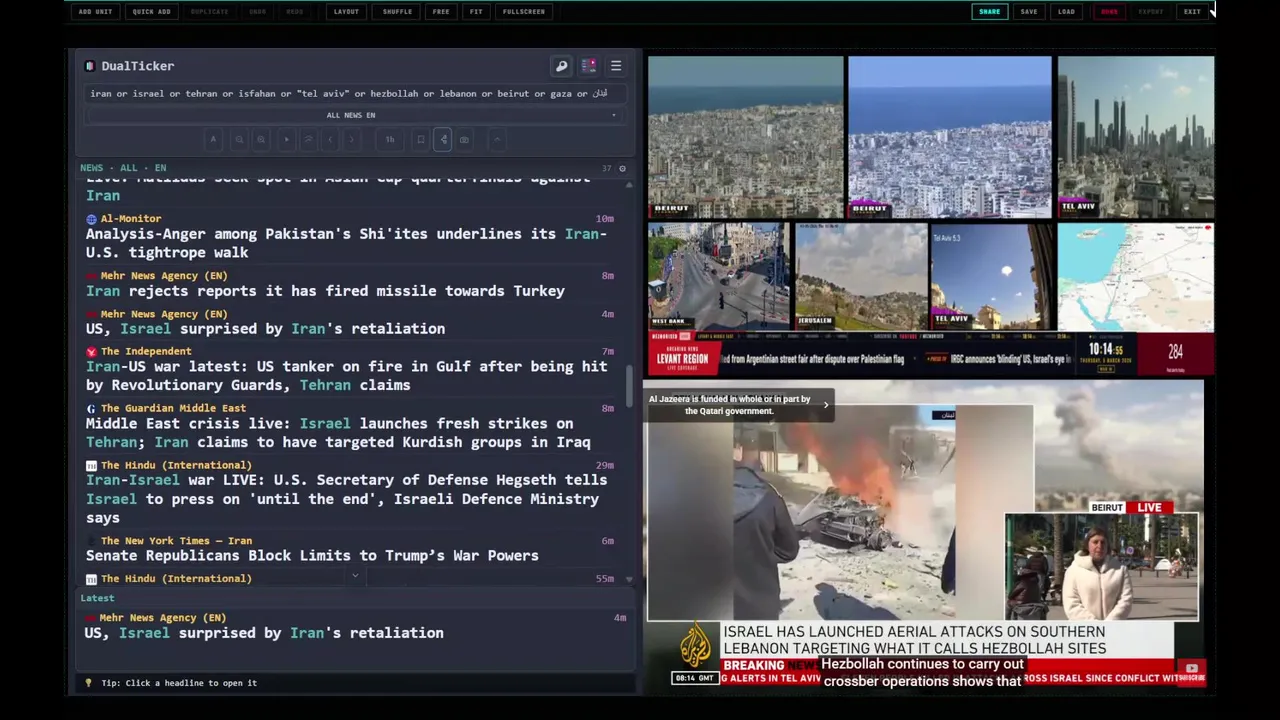Open the JERUSALEM webcam thumbnail

[x=861, y=277]
